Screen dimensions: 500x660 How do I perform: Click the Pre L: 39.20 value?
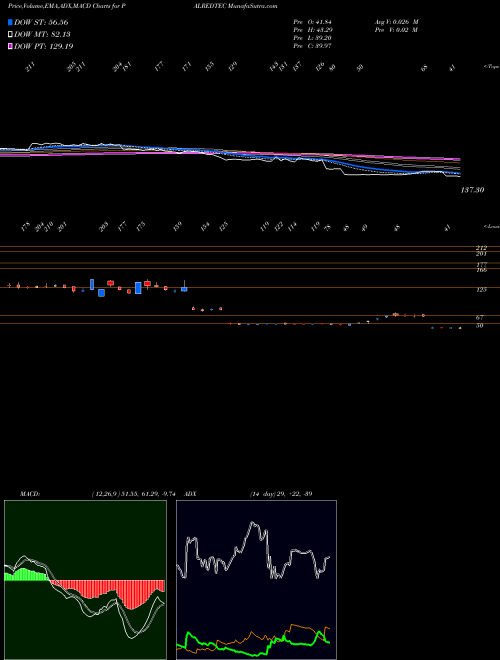pyautogui.click(x=313, y=38)
